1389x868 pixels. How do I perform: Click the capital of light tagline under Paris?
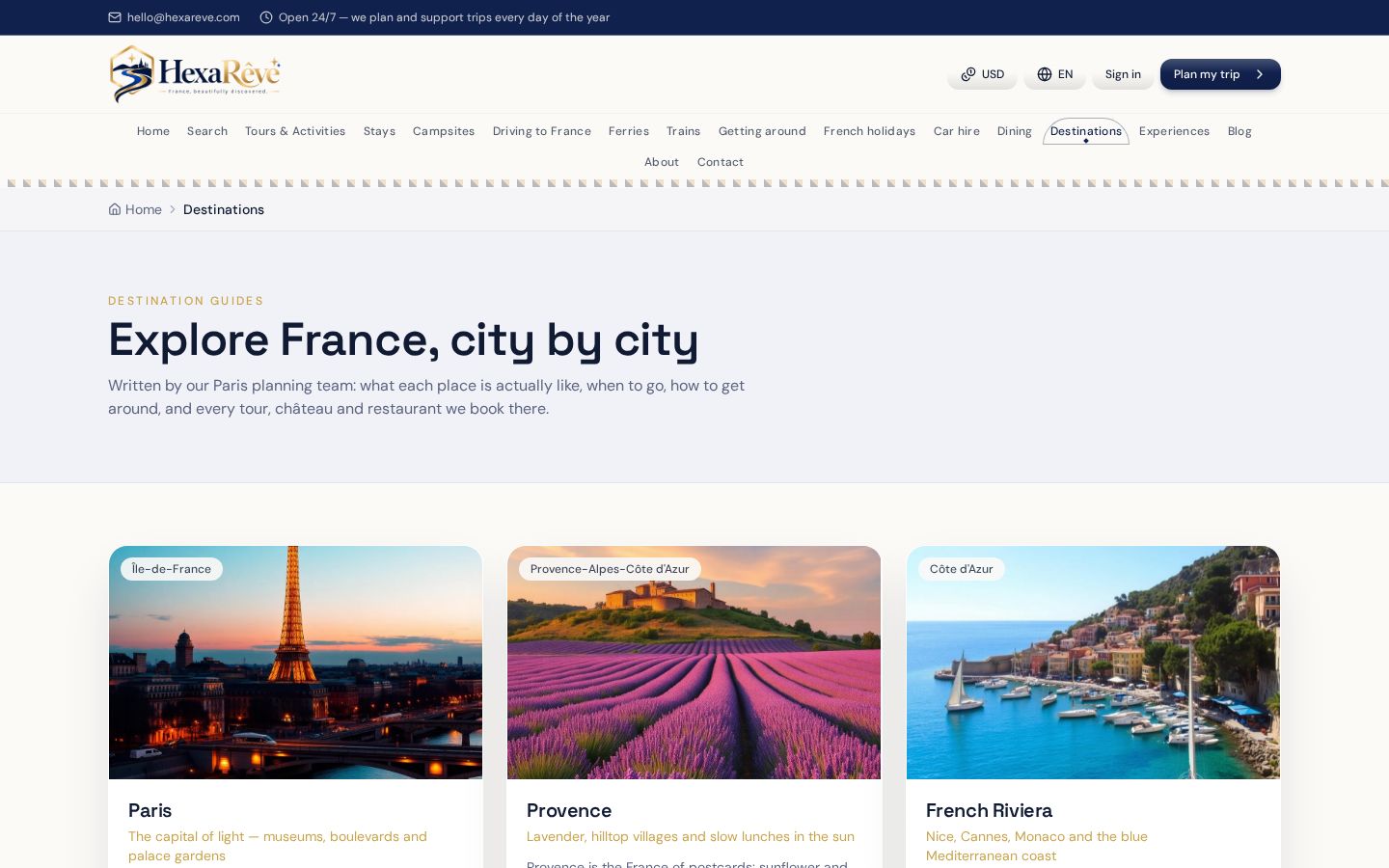coord(278,846)
